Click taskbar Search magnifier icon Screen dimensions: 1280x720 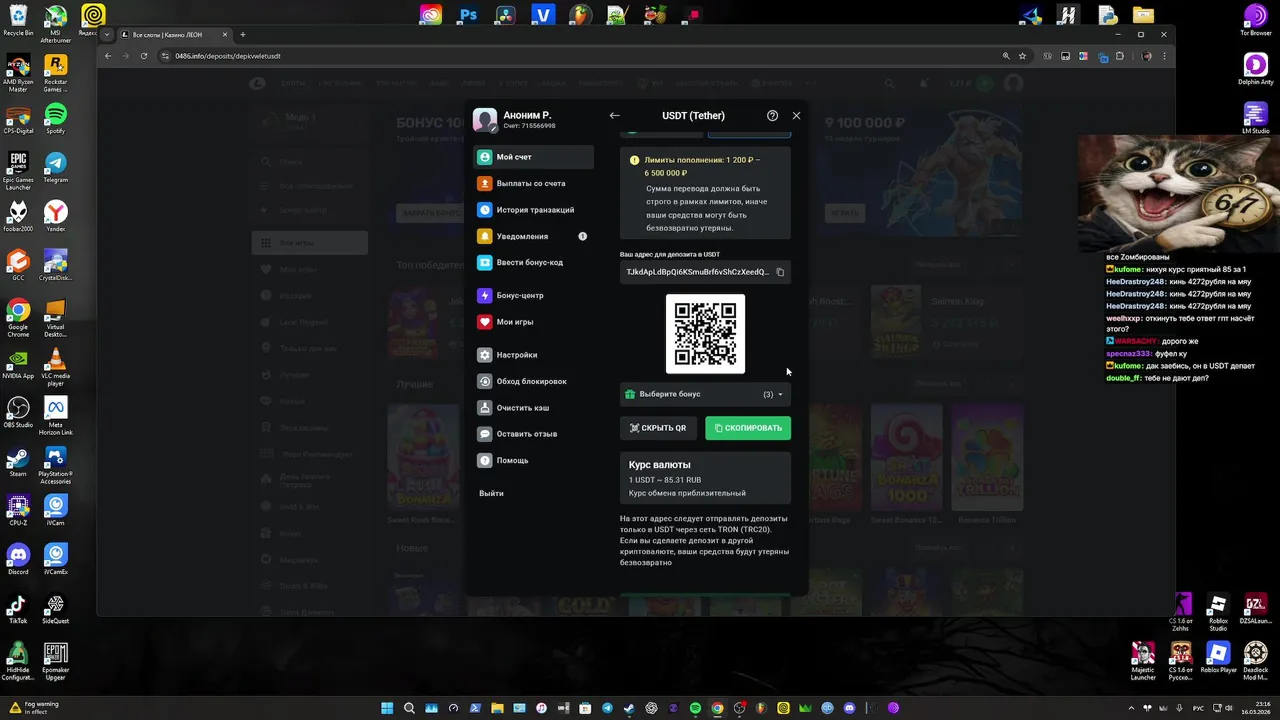pos(409,708)
